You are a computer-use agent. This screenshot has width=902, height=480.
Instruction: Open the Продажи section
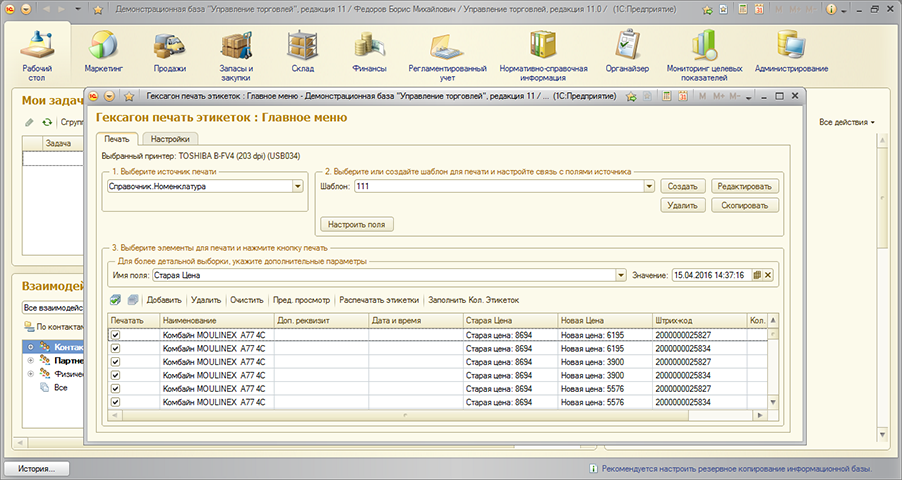pos(169,52)
